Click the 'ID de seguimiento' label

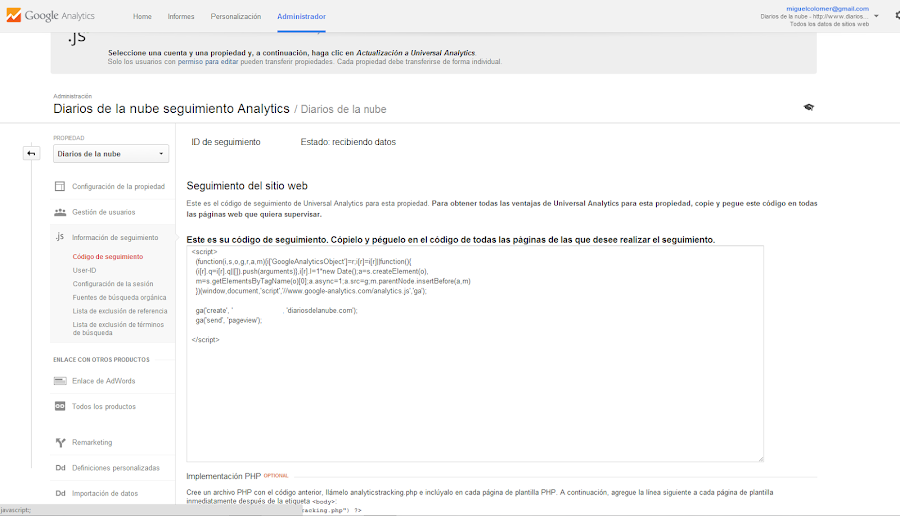tap(226, 142)
